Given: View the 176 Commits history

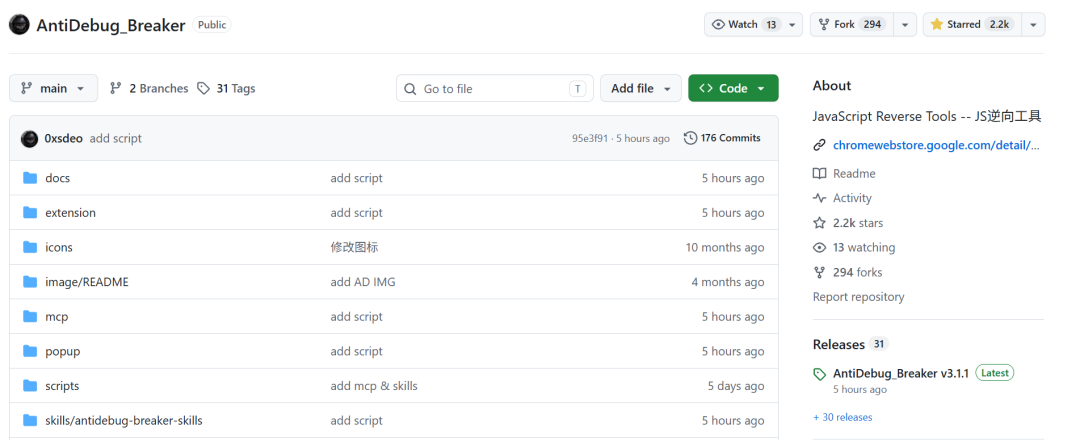Looking at the screenshot, I should (x=723, y=138).
